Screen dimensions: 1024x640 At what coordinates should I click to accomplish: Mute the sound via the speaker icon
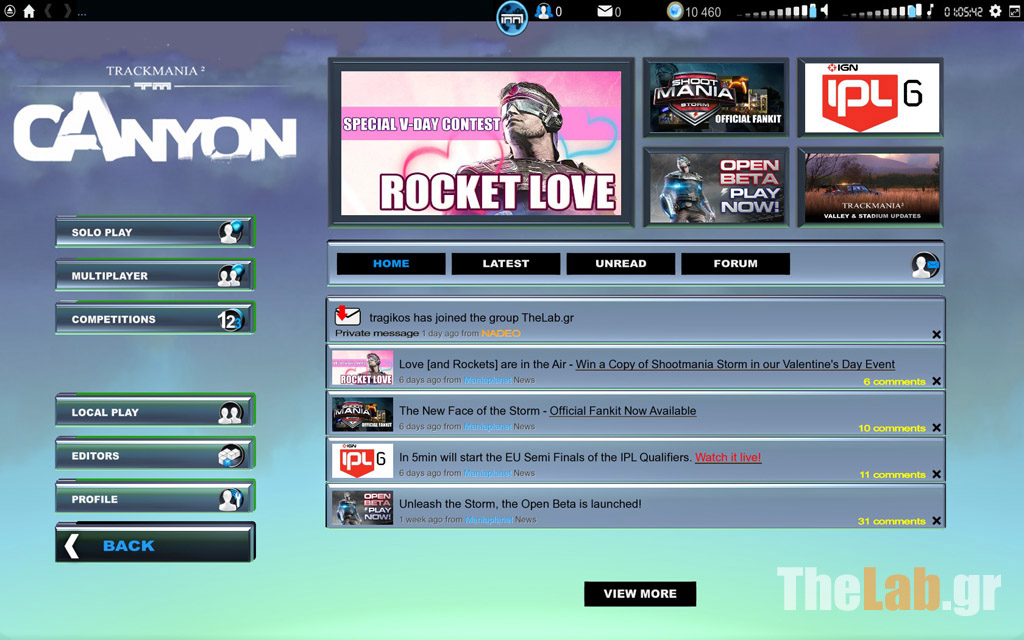[825, 11]
